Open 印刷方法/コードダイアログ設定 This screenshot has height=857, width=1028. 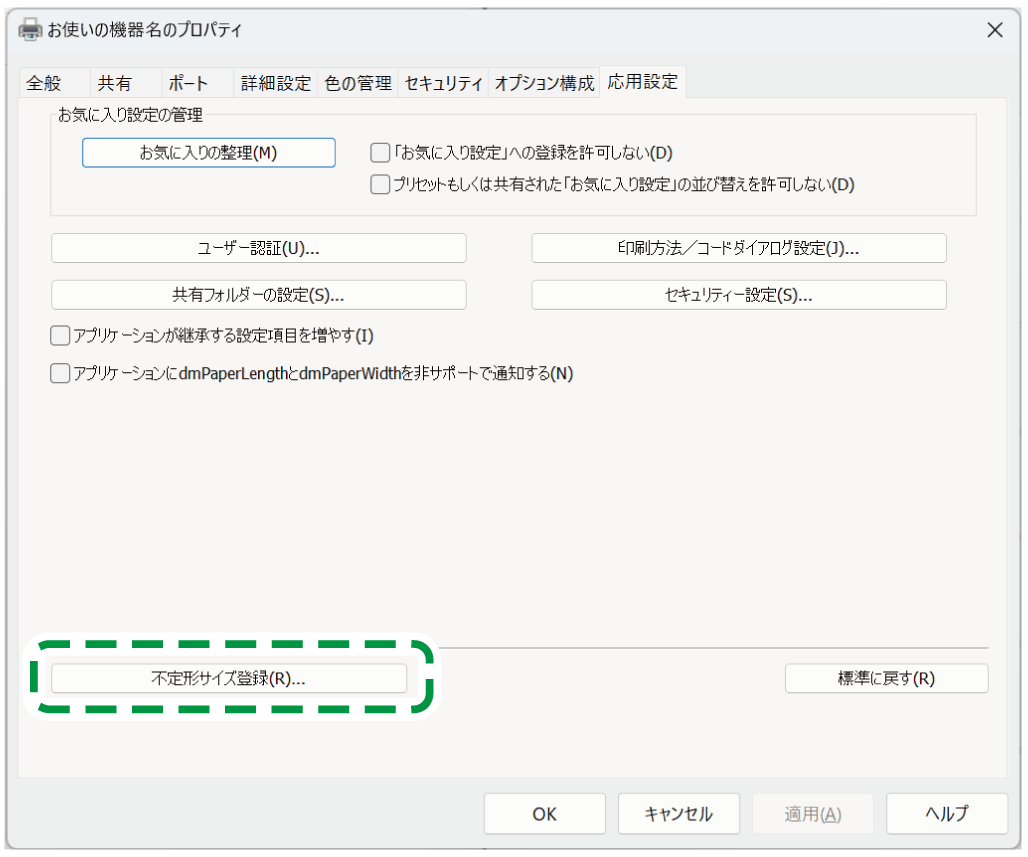tap(738, 248)
